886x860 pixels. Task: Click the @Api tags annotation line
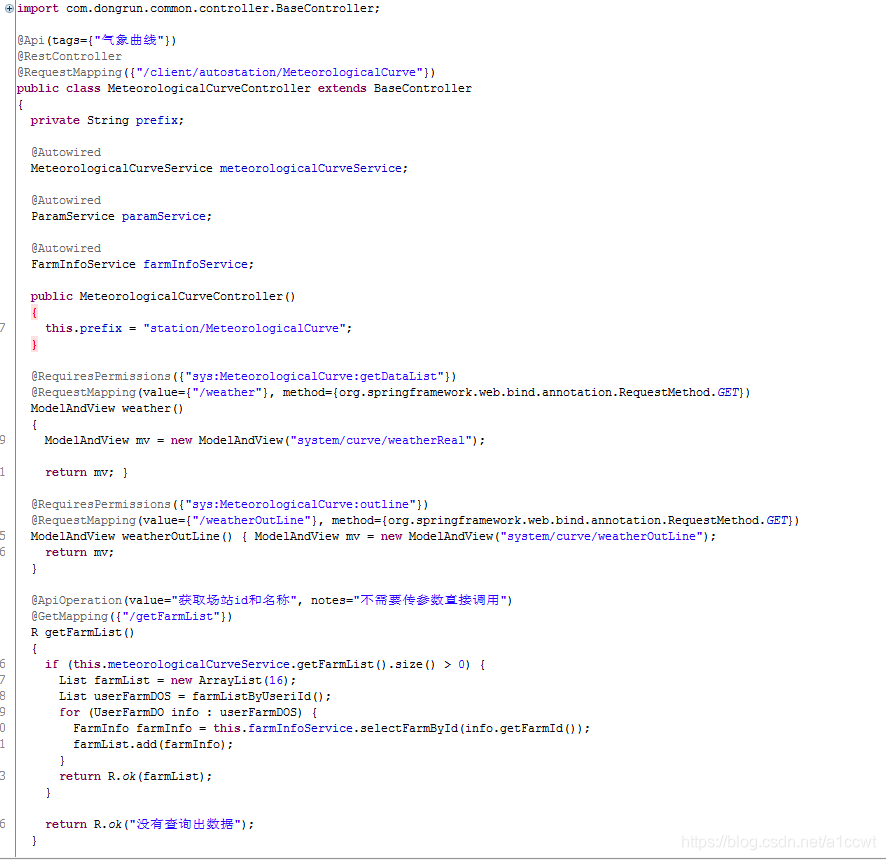pyautogui.click(x=97, y=40)
